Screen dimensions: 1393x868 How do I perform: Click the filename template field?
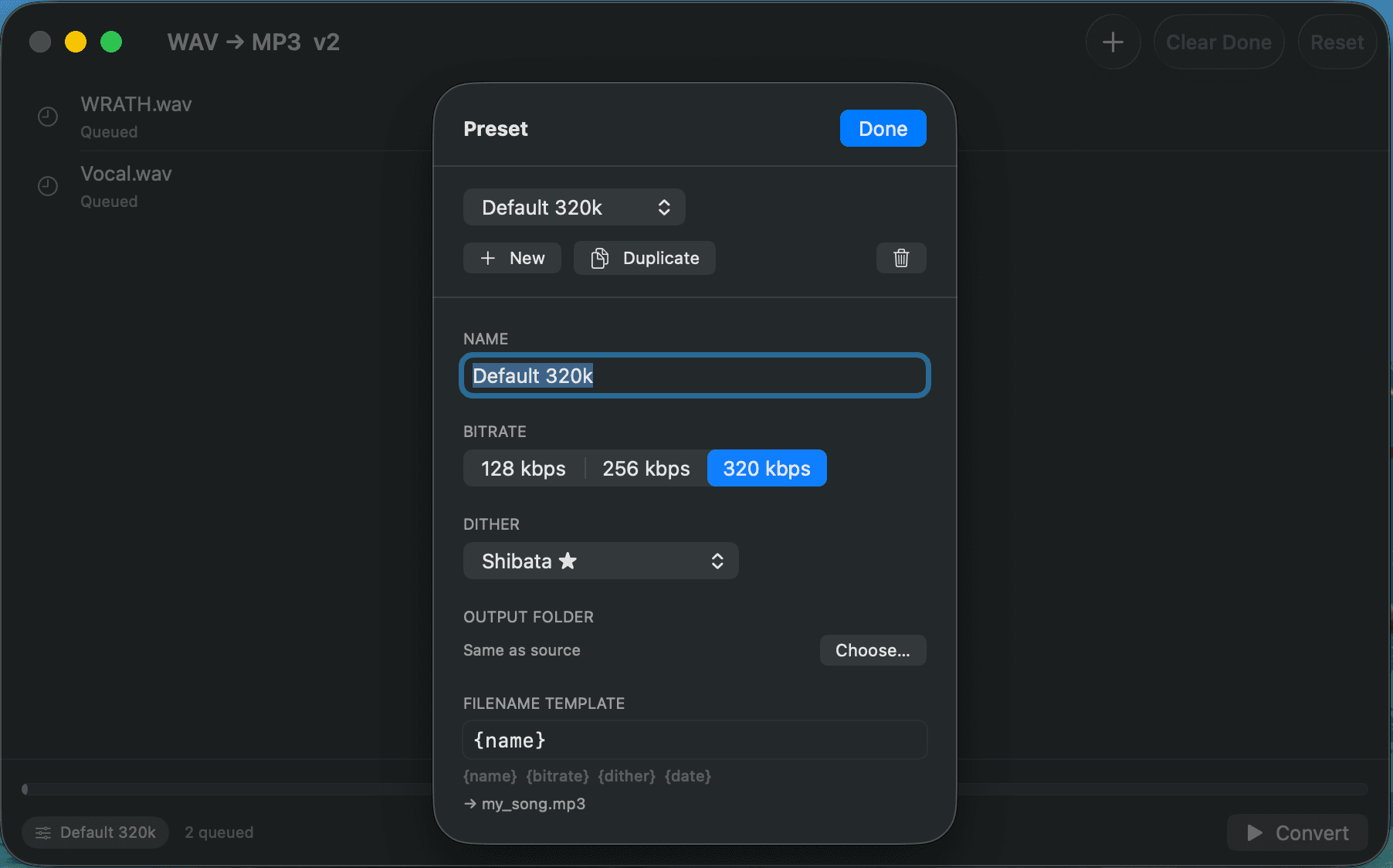click(x=695, y=740)
